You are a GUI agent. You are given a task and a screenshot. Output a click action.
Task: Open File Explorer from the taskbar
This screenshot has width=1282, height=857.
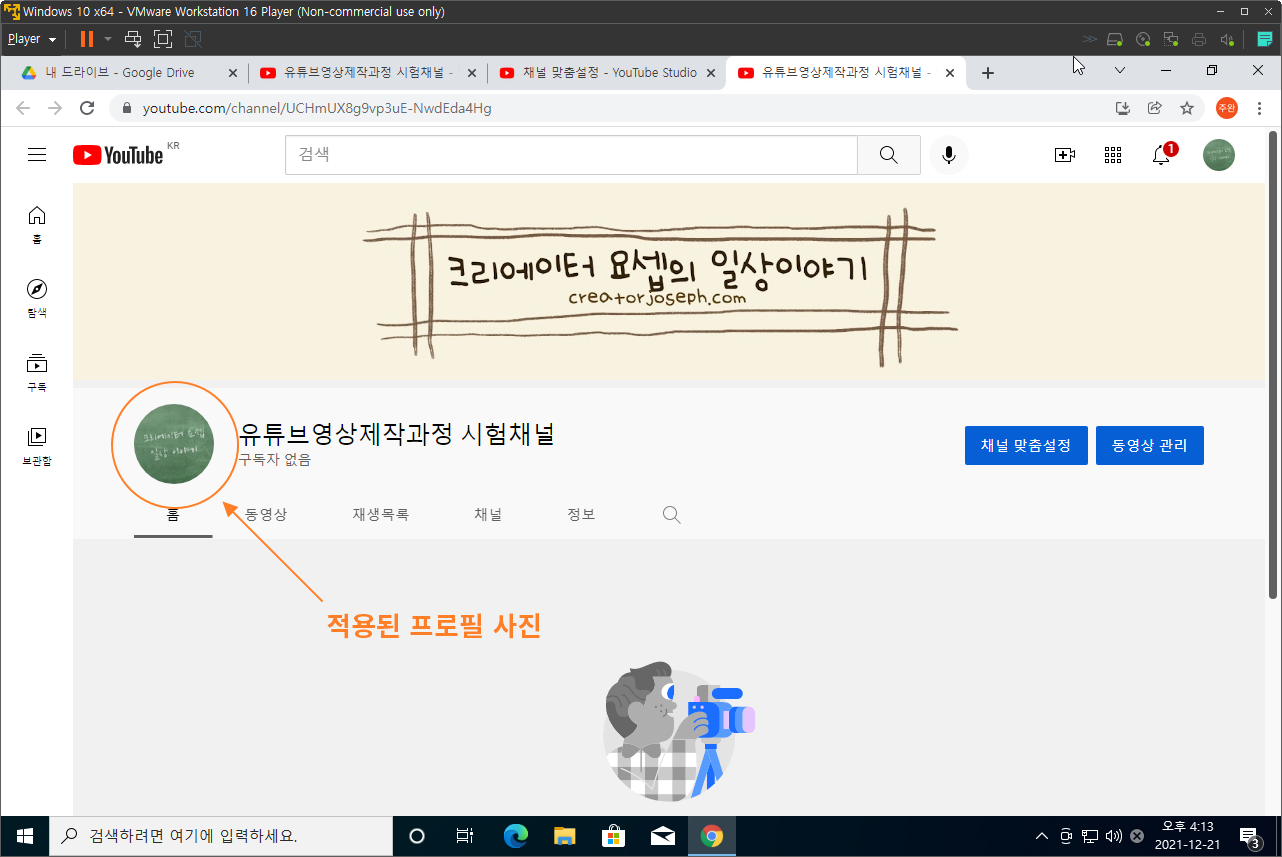pos(565,836)
